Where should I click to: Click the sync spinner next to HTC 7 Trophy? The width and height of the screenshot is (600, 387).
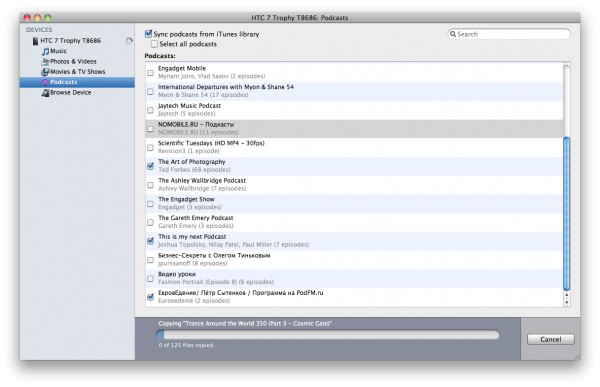point(129,41)
